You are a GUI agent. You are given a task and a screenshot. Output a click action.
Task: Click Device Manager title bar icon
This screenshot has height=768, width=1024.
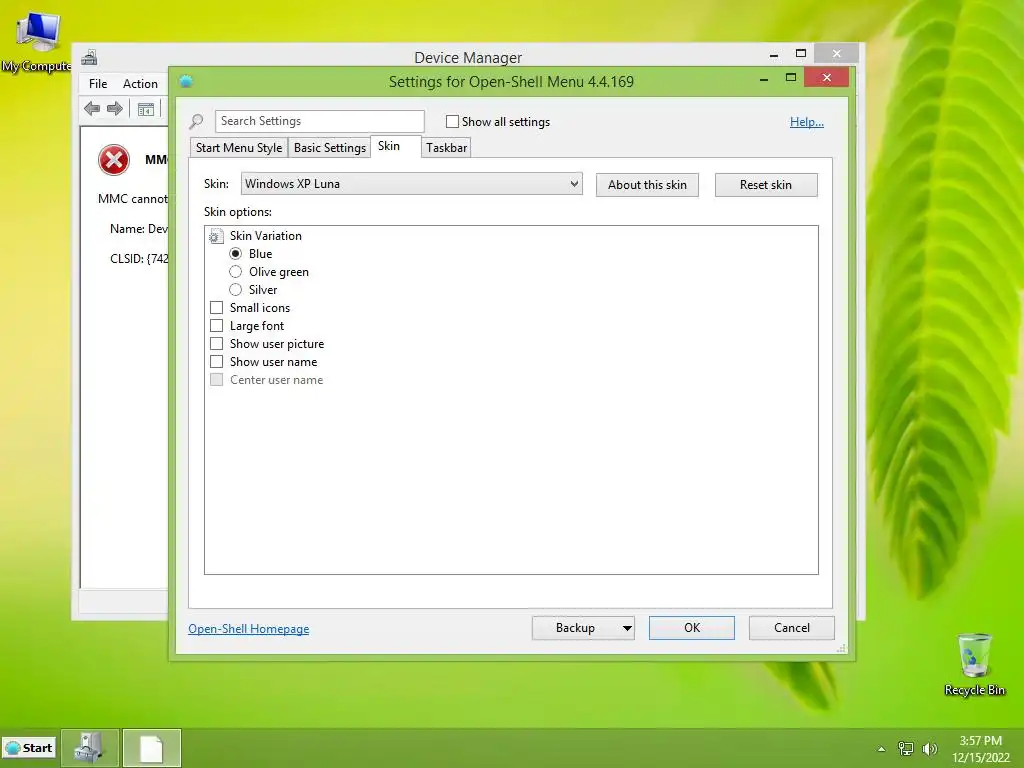[x=89, y=57]
